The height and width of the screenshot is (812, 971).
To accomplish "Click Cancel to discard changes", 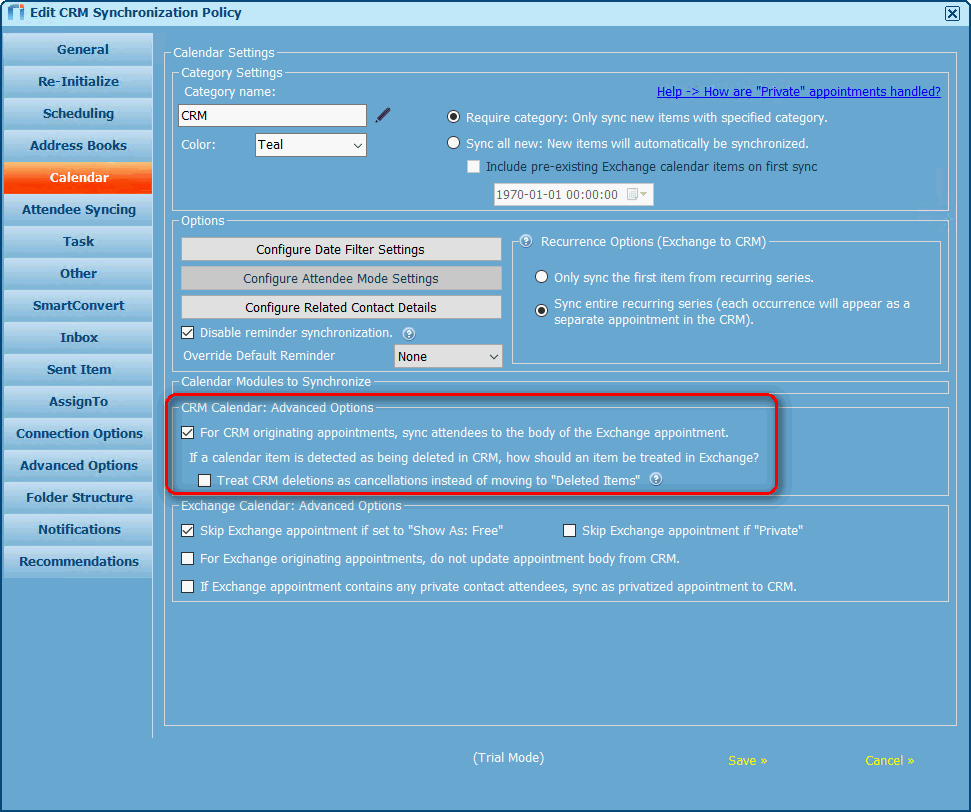I will (889, 761).
